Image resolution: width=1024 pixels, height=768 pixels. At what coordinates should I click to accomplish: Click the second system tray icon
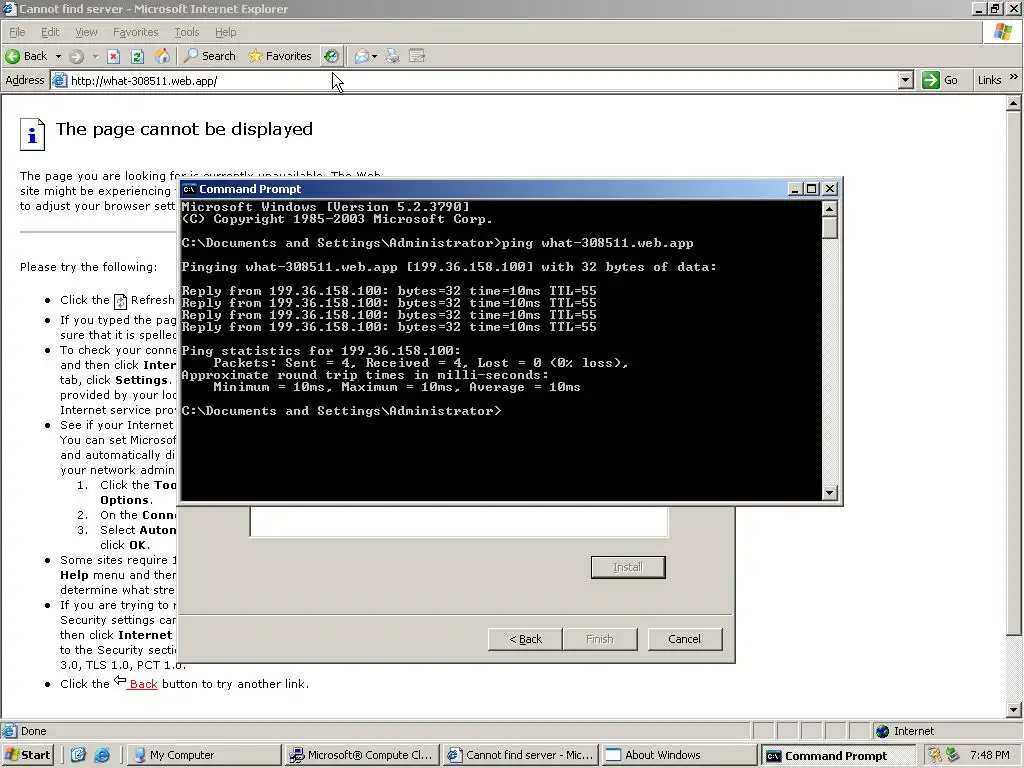click(x=952, y=755)
